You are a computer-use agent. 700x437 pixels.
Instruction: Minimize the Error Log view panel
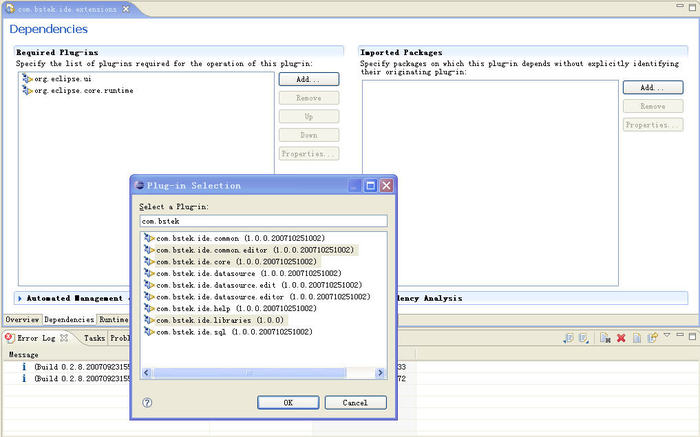coord(679,334)
